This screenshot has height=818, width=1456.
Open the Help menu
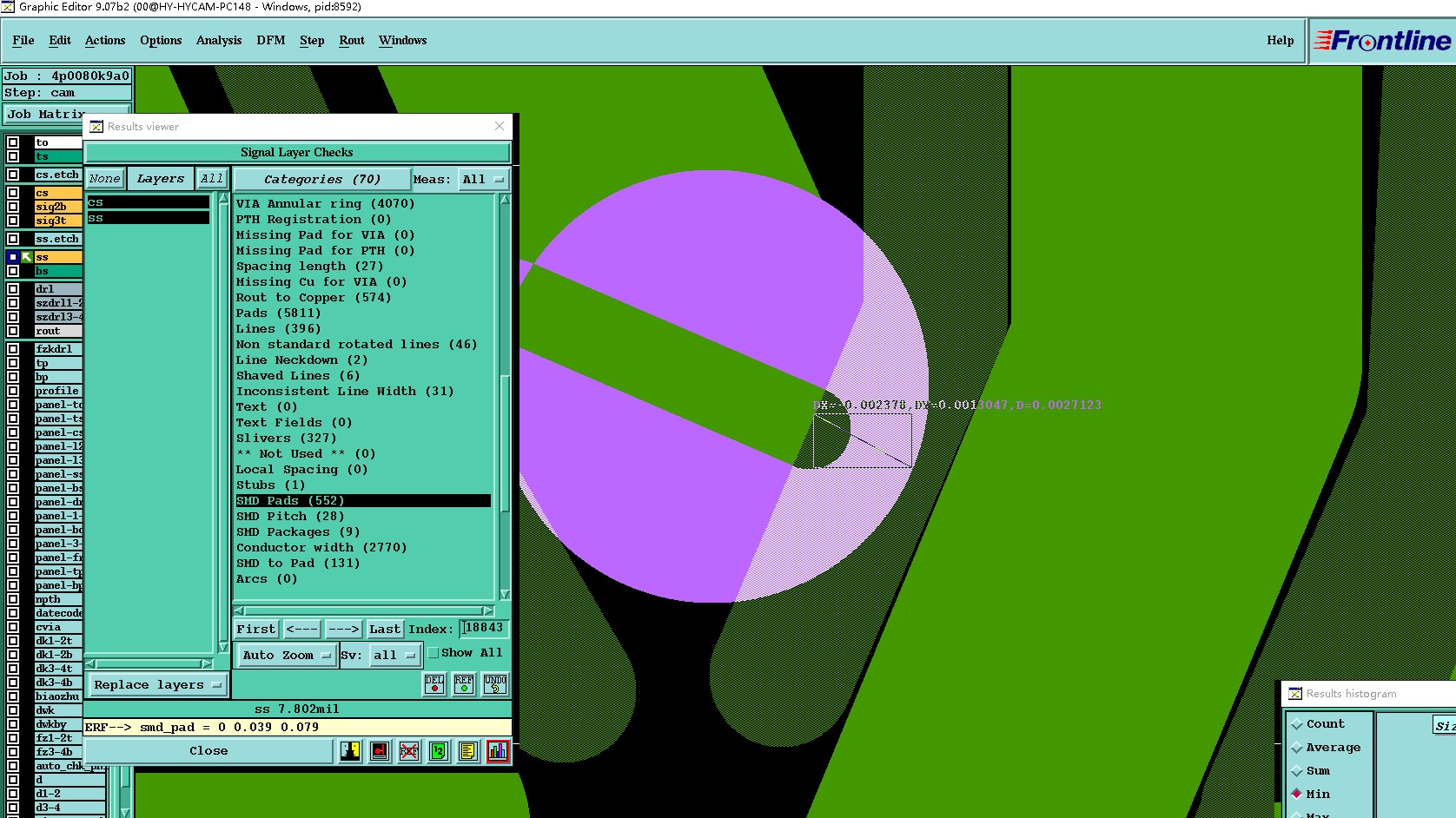click(x=1280, y=41)
